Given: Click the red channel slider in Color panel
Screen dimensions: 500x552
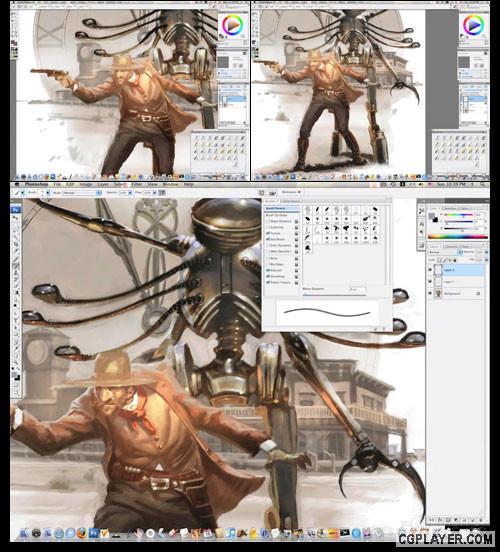Looking at the screenshot, I should [x=458, y=214].
